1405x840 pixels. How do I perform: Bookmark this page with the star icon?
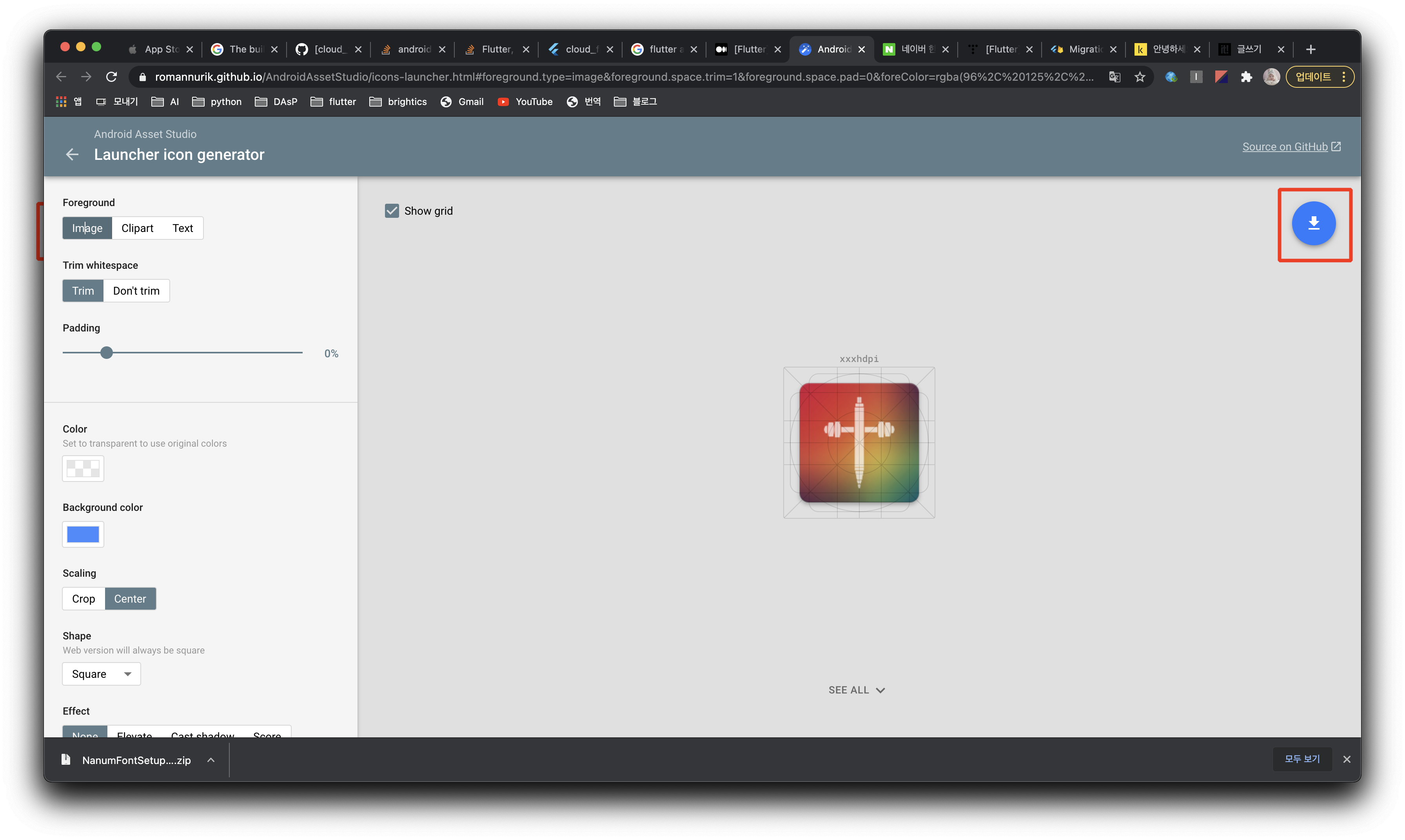pyautogui.click(x=1139, y=77)
